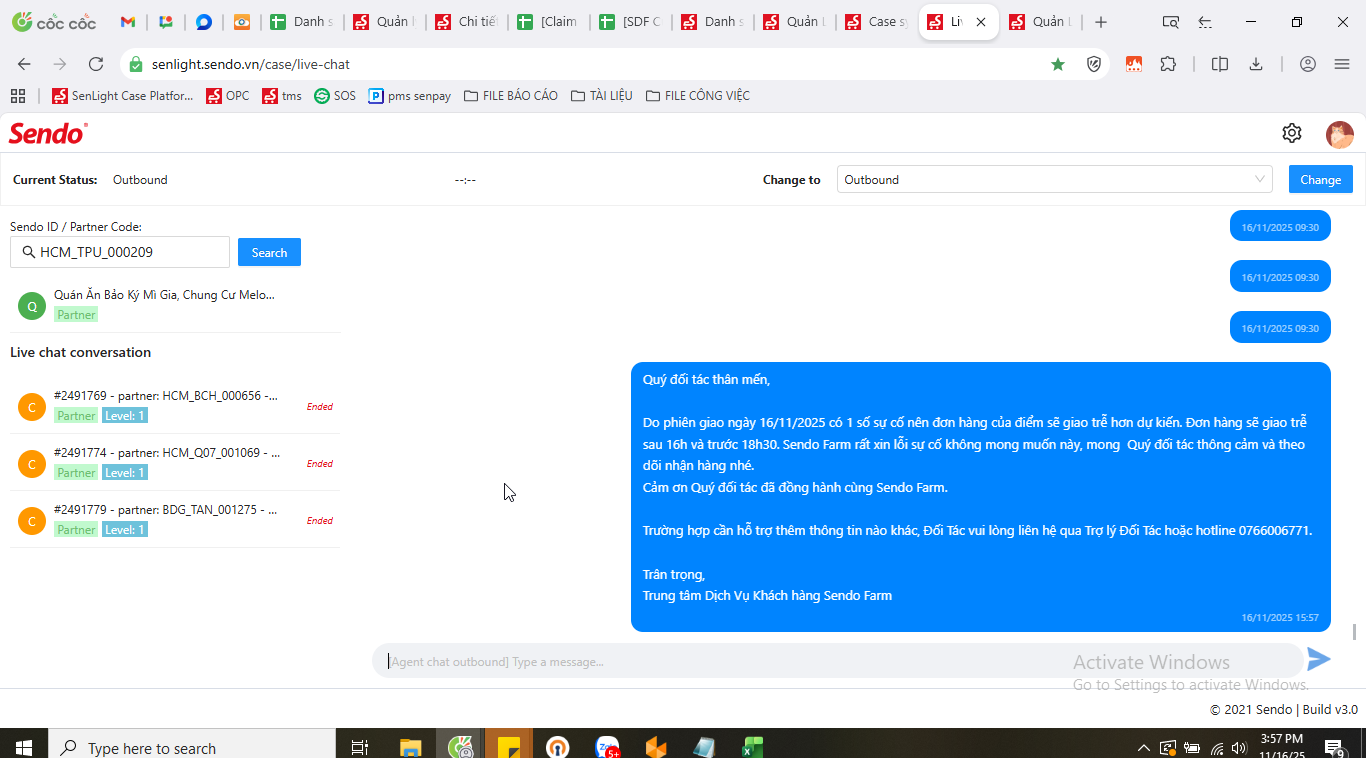
Task: Open the browser profile account icon
Action: [1308, 64]
